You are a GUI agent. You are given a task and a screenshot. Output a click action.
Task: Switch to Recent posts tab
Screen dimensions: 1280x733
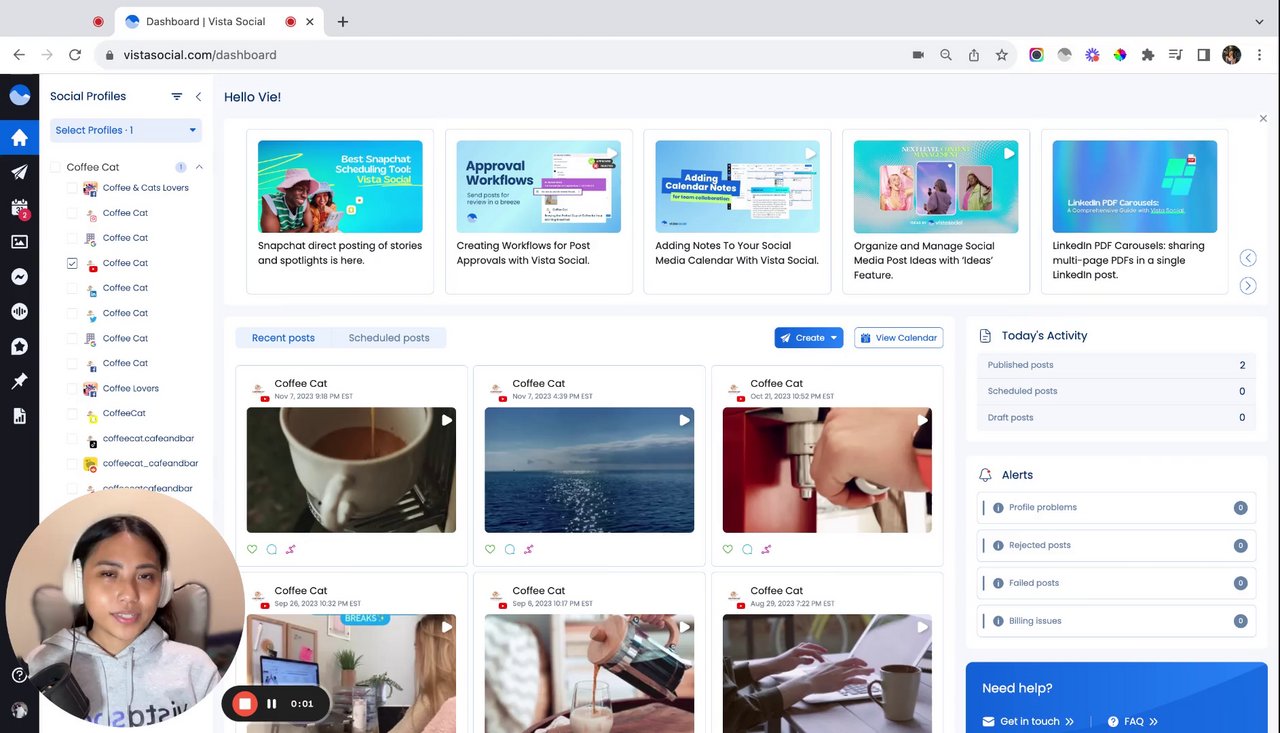(283, 338)
